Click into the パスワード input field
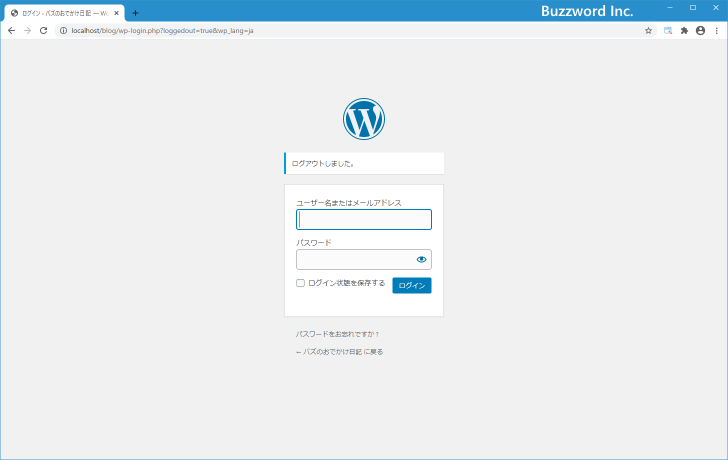The image size is (728, 460). pos(355,260)
